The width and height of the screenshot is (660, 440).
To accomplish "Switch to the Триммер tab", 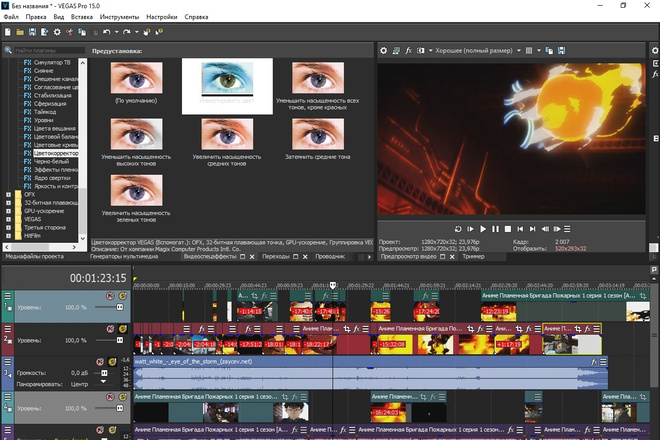I will pyautogui.click(x=474, y=256).
